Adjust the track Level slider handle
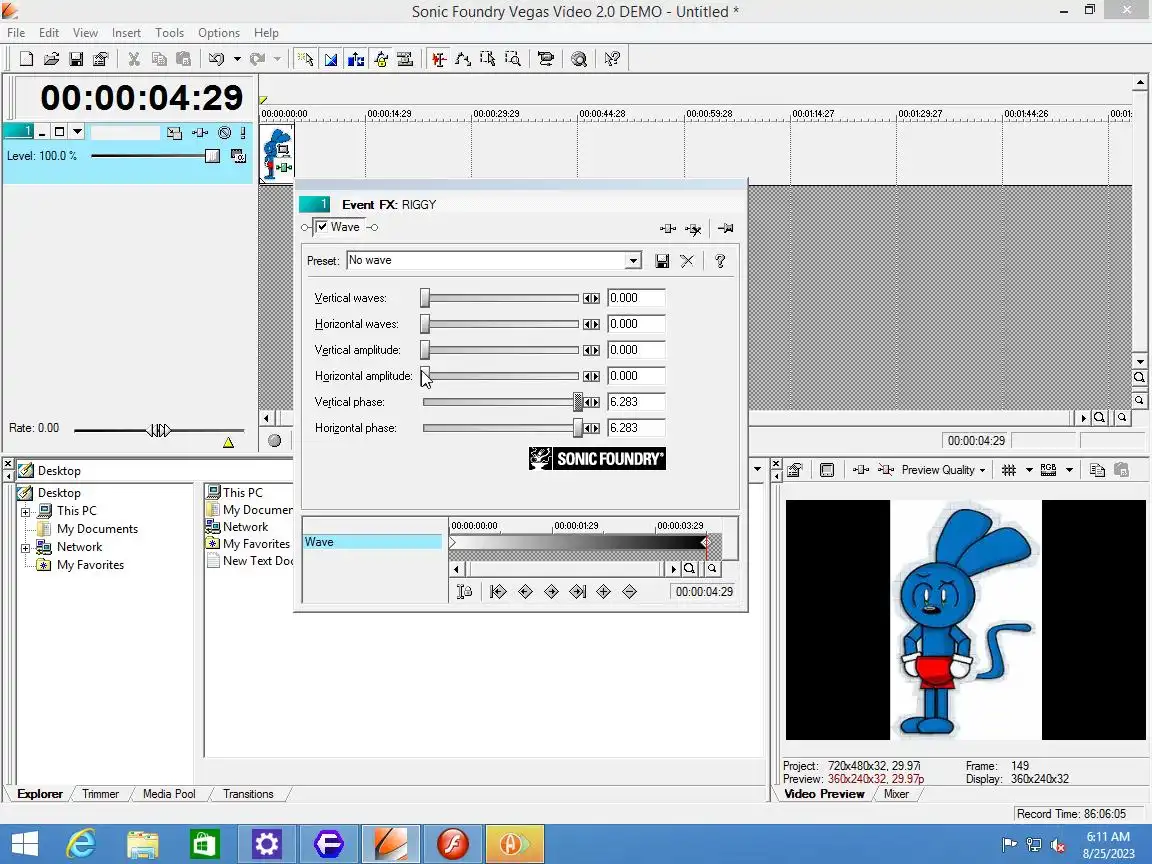 click(212, 156)
